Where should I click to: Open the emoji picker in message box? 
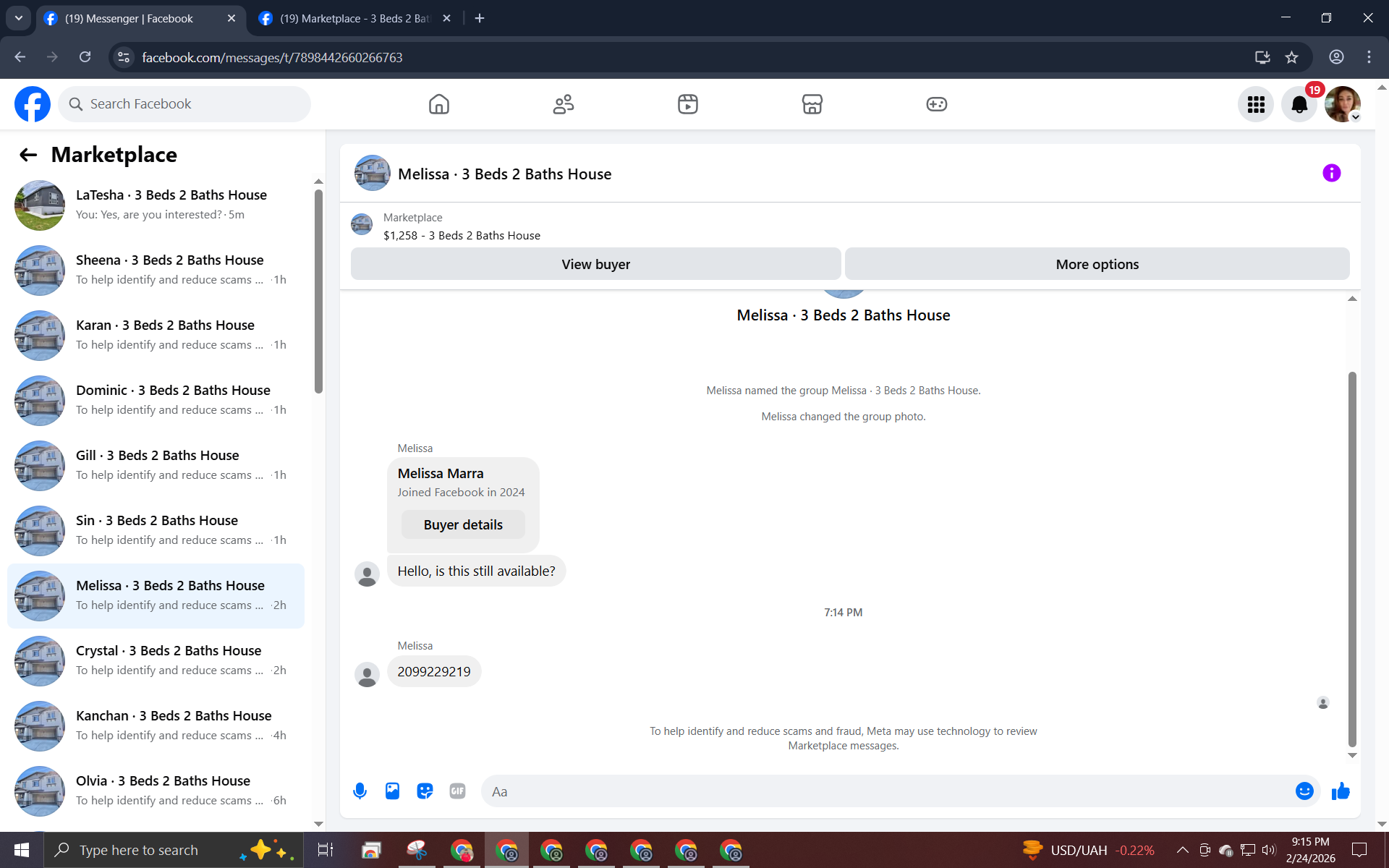coord(1304,791)
